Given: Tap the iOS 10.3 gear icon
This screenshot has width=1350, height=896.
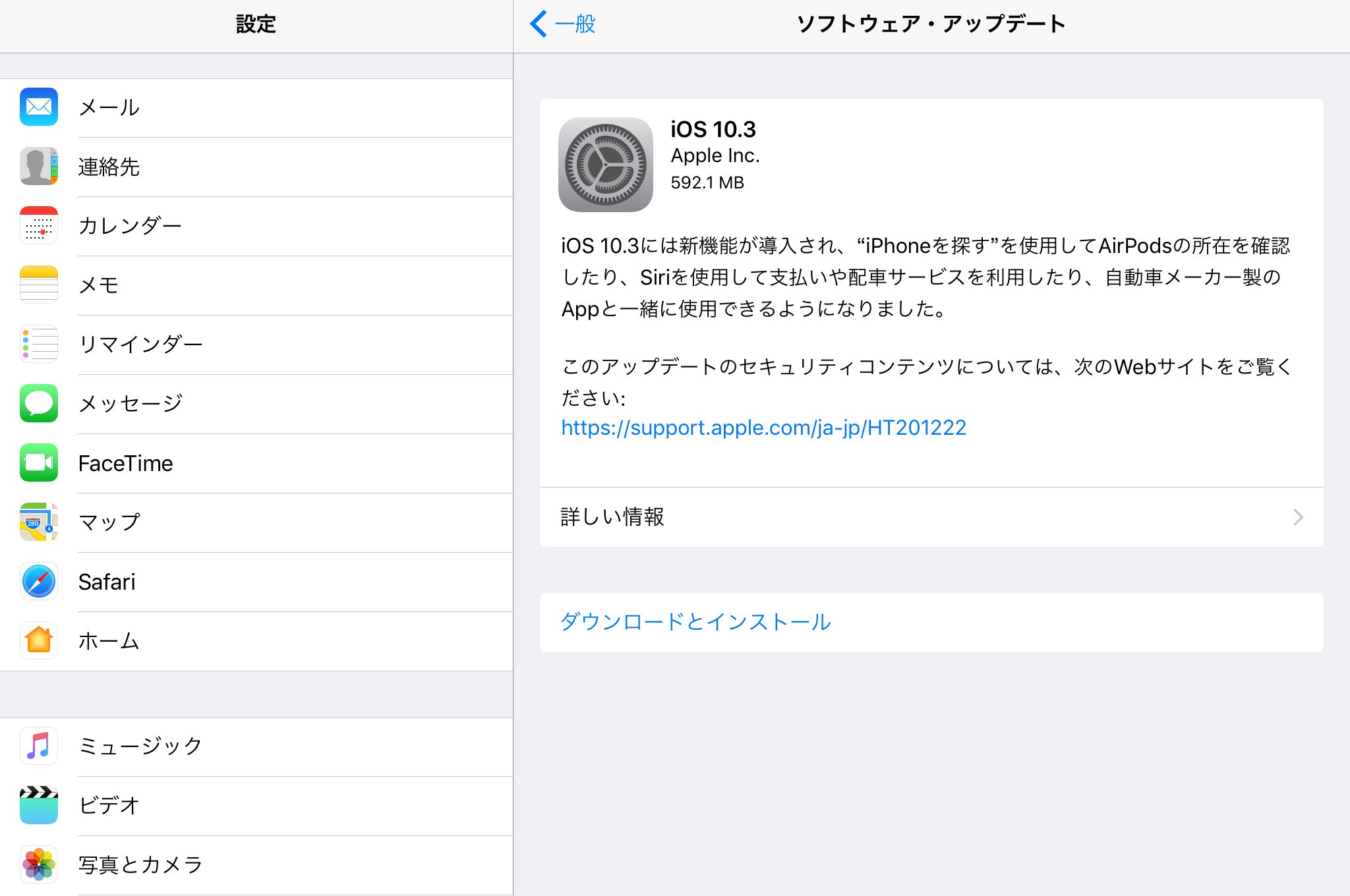Looking at the screenshot, I should point(606,165).
